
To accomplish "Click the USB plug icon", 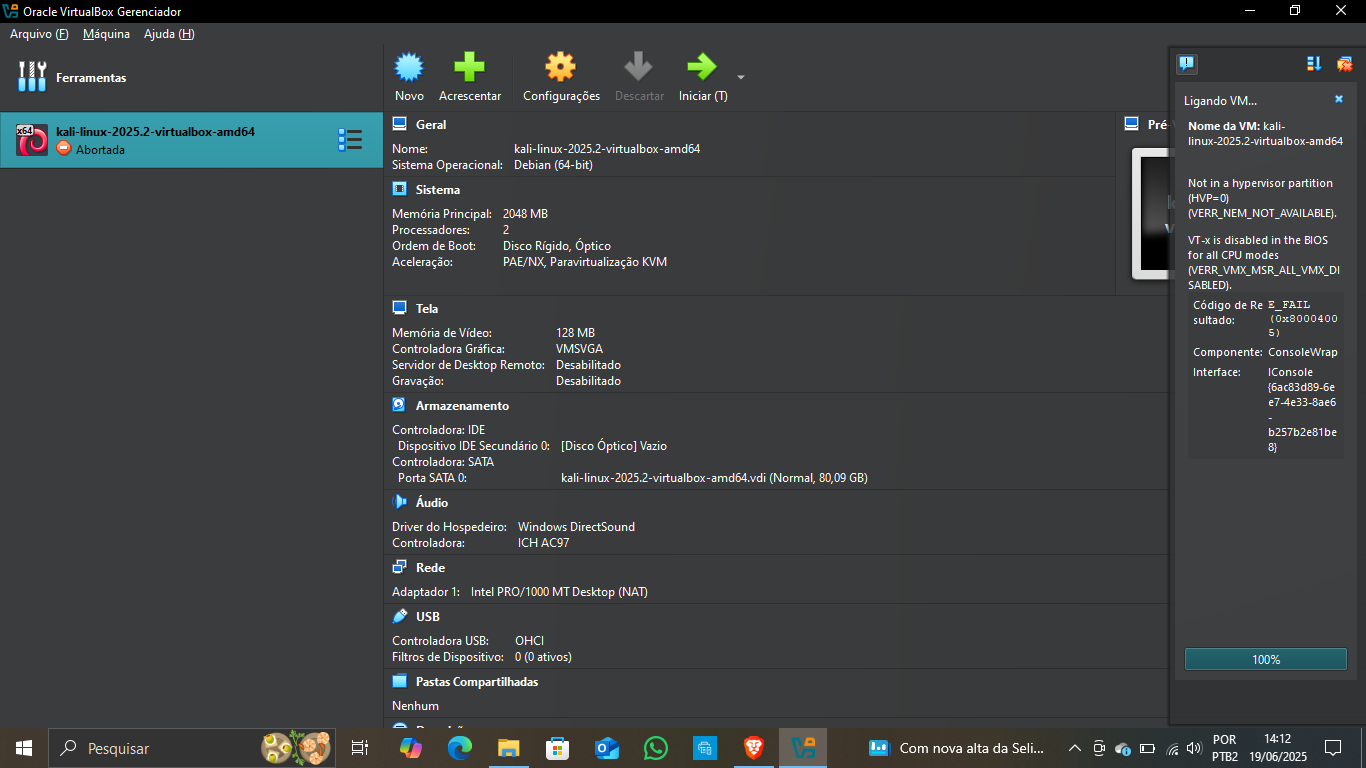I will (x=399, y=617).
